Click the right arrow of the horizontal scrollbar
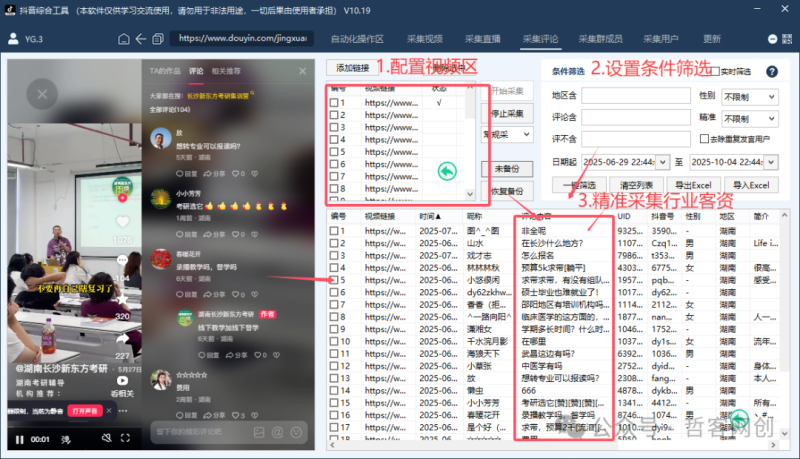 pos(773,445)
